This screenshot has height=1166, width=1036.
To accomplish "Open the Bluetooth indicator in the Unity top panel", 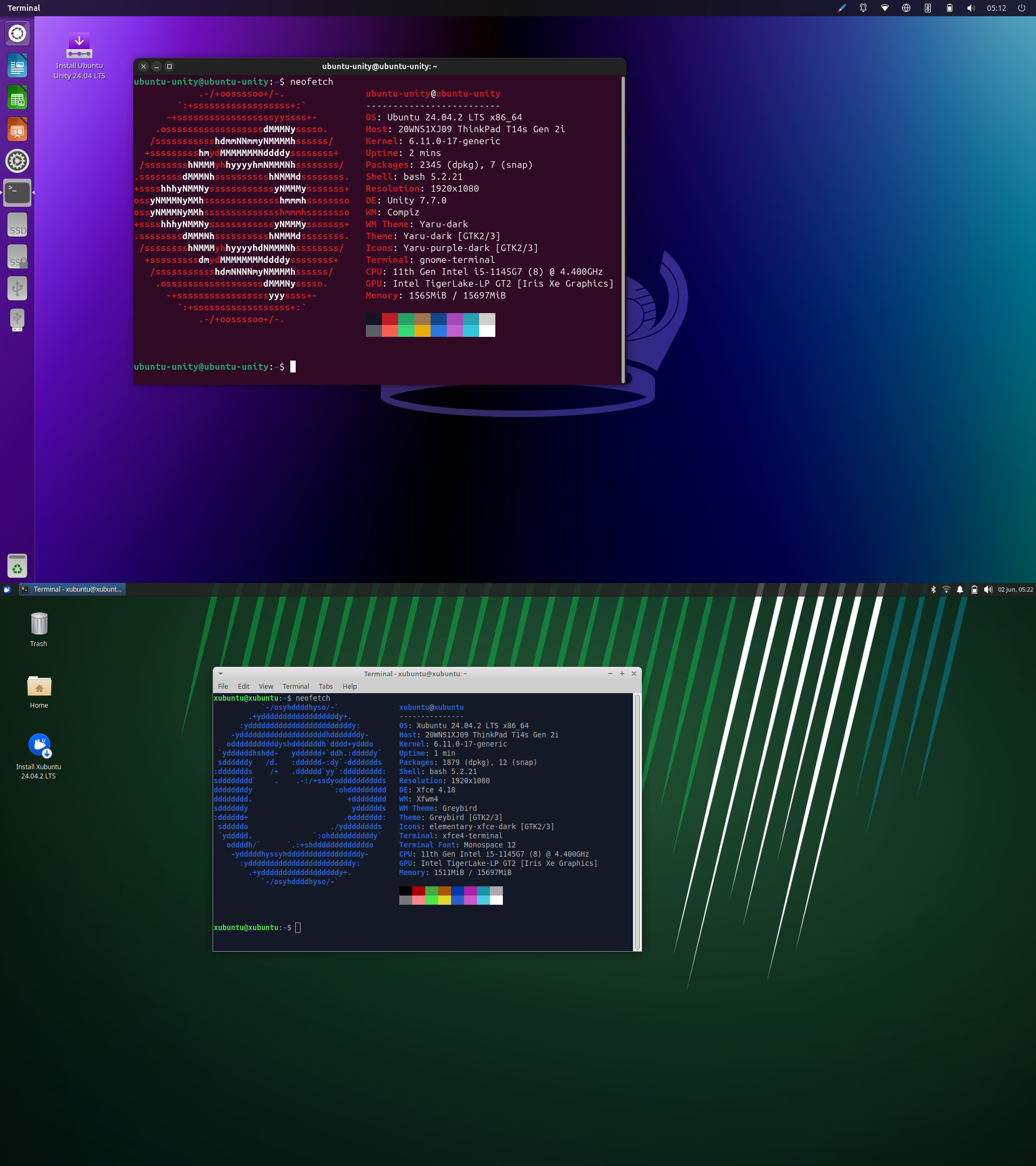I will (928, 8).
